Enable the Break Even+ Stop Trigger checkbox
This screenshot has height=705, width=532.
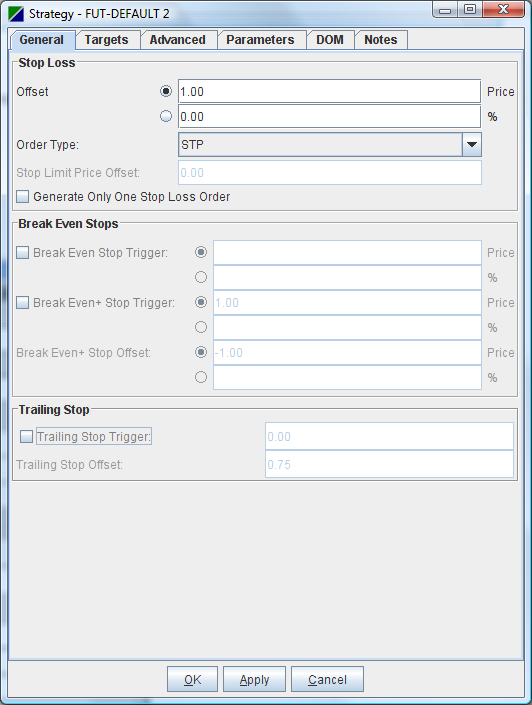pyautogui.click(x=22, y=303)
